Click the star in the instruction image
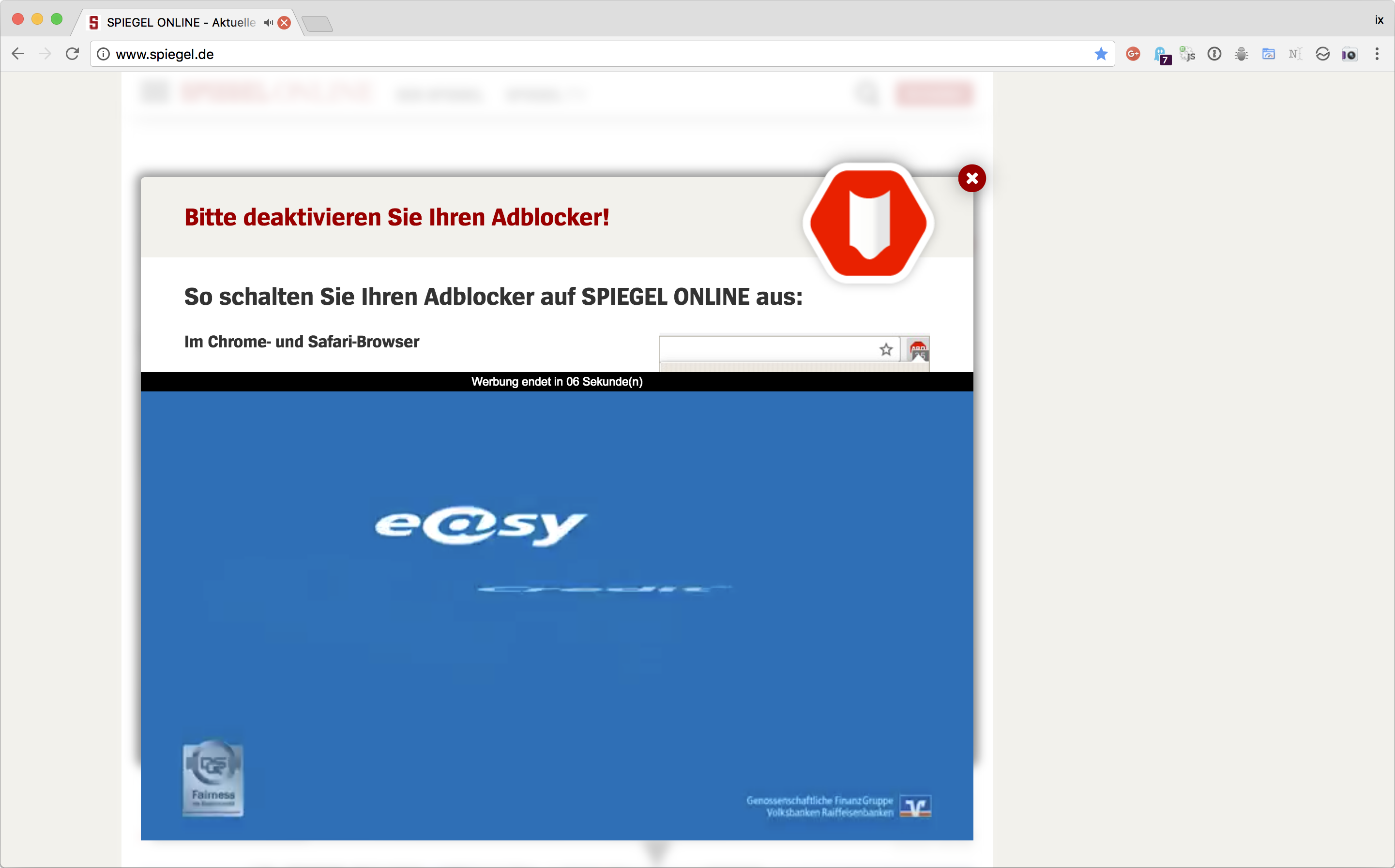This screenshot has width=1395, height=868. 886,349
